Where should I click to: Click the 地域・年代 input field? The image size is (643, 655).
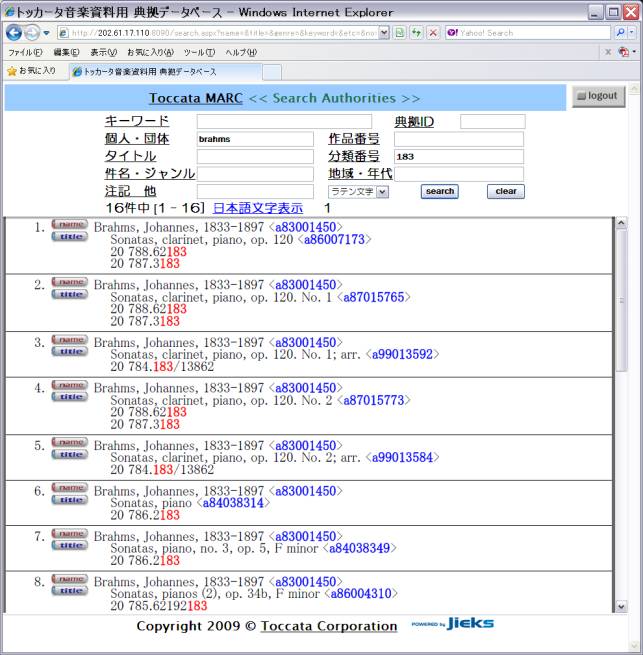[458, 174]
